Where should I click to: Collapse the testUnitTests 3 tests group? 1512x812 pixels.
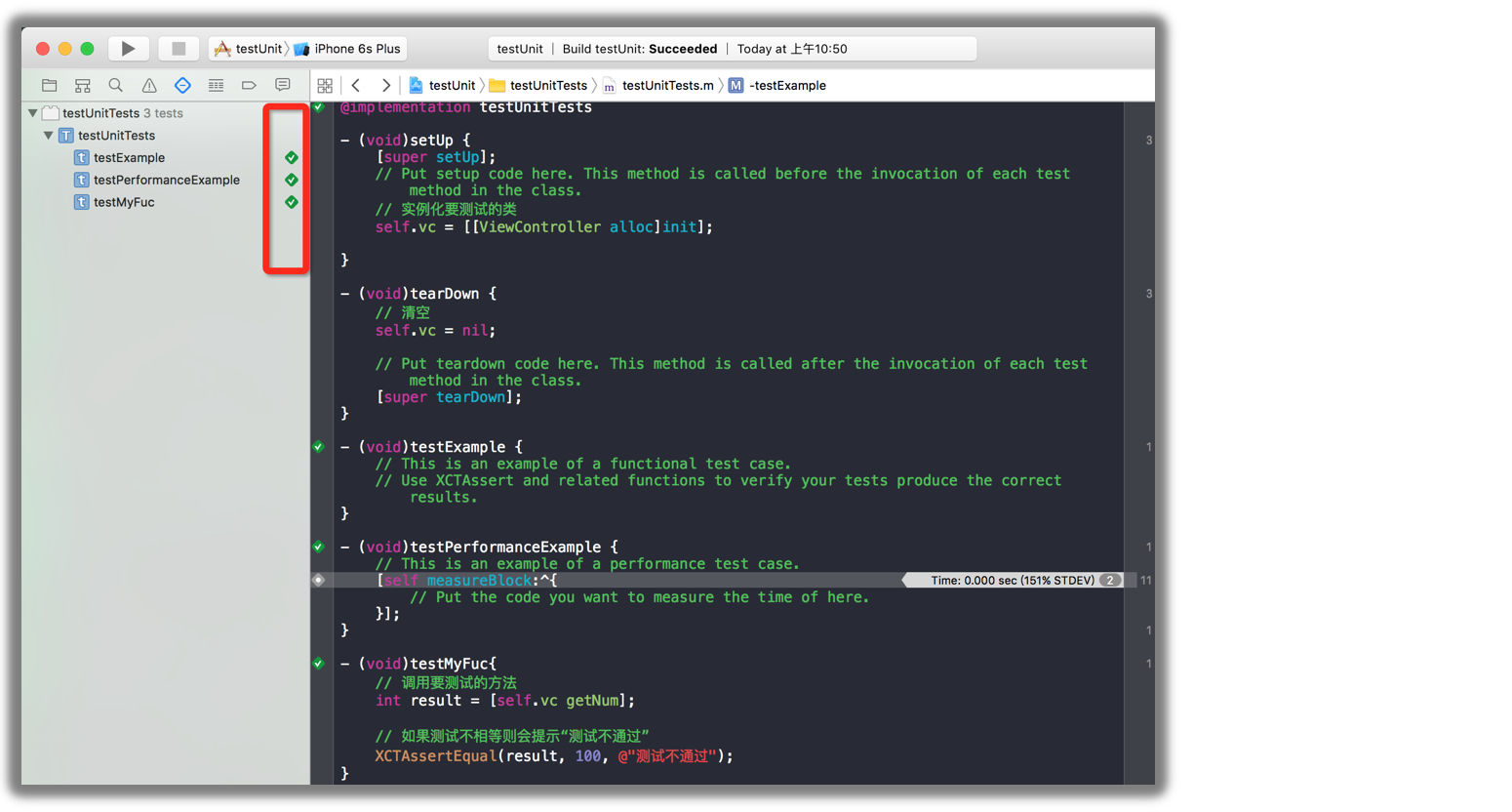(x=33, y=113)
